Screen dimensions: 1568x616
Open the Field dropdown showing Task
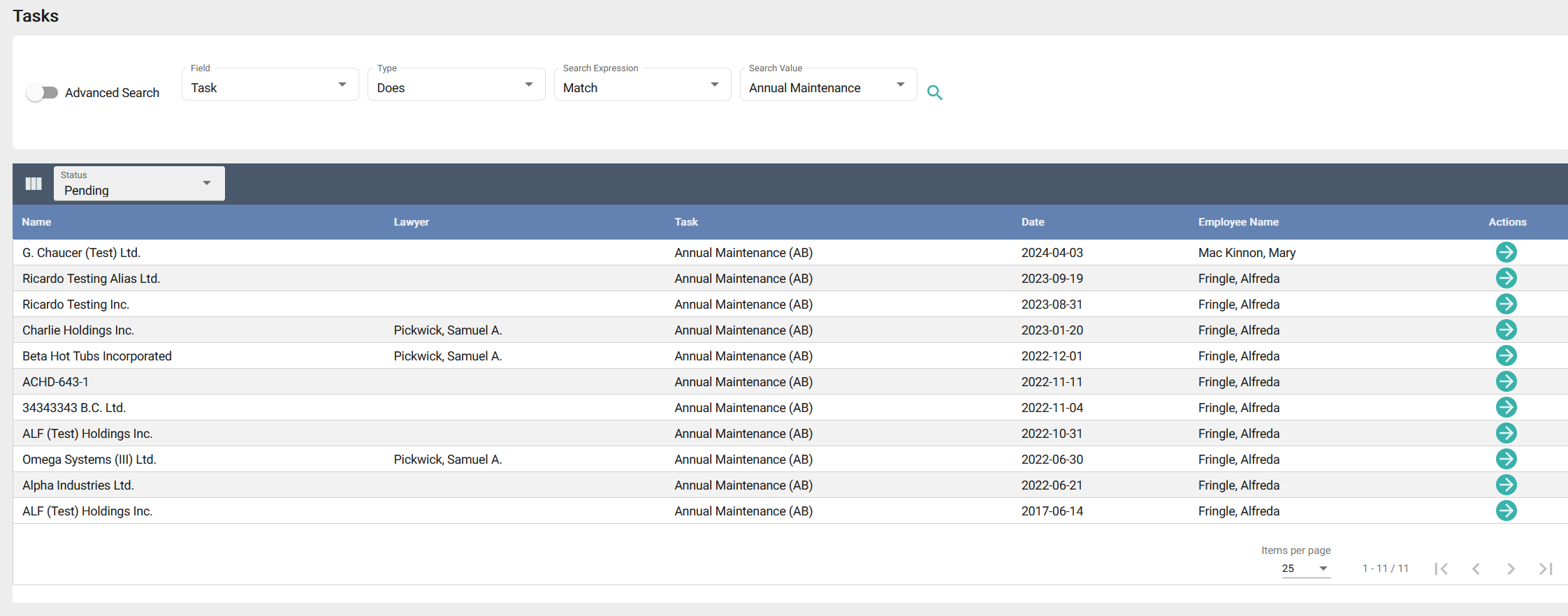pyautogui.click(x=270, y=85)
